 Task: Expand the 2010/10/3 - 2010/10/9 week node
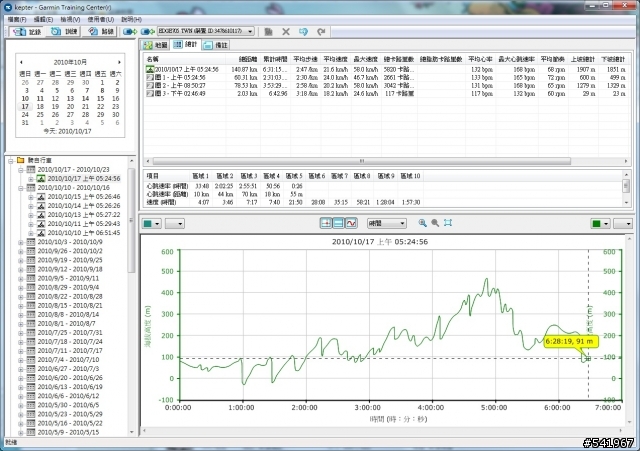[x=21, y=242]
